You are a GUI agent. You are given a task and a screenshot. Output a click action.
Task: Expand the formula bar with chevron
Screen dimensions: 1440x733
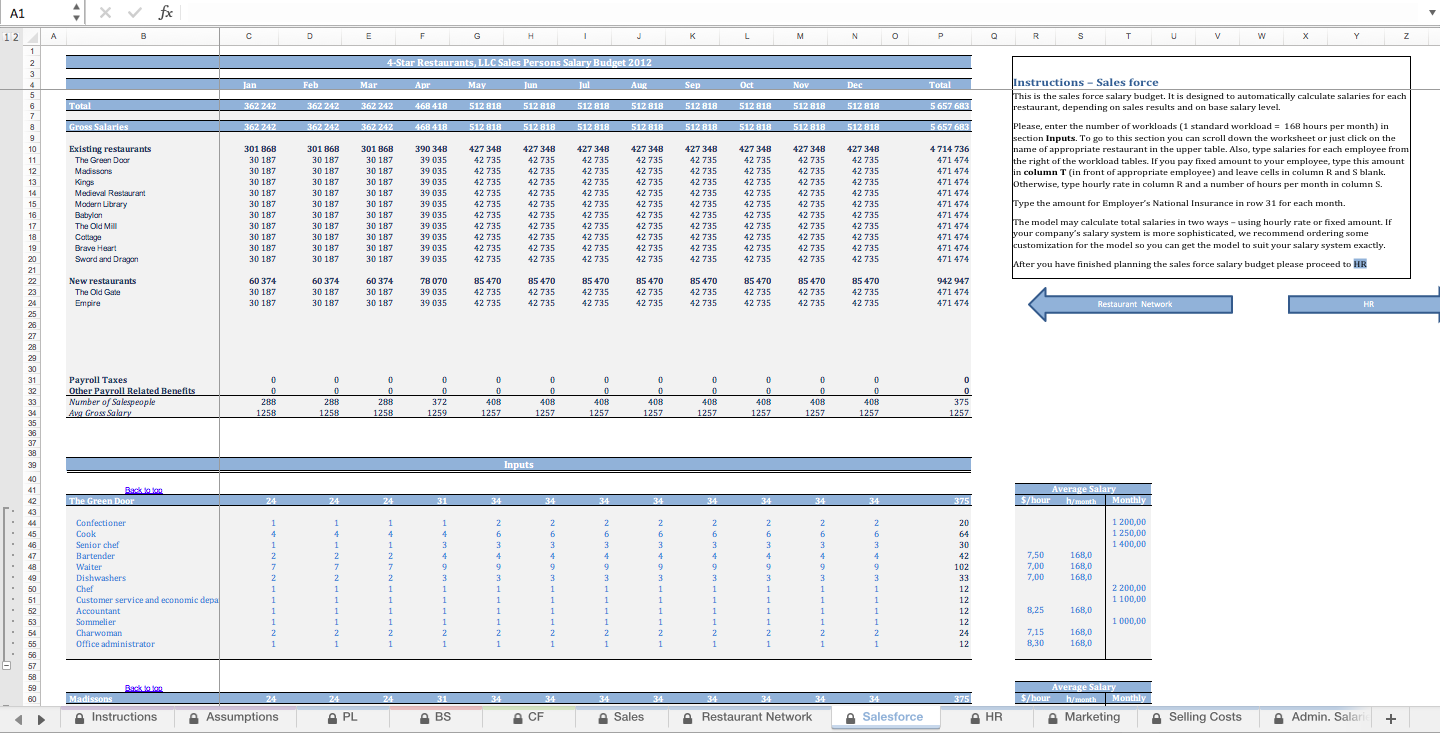pos(1431,13)
